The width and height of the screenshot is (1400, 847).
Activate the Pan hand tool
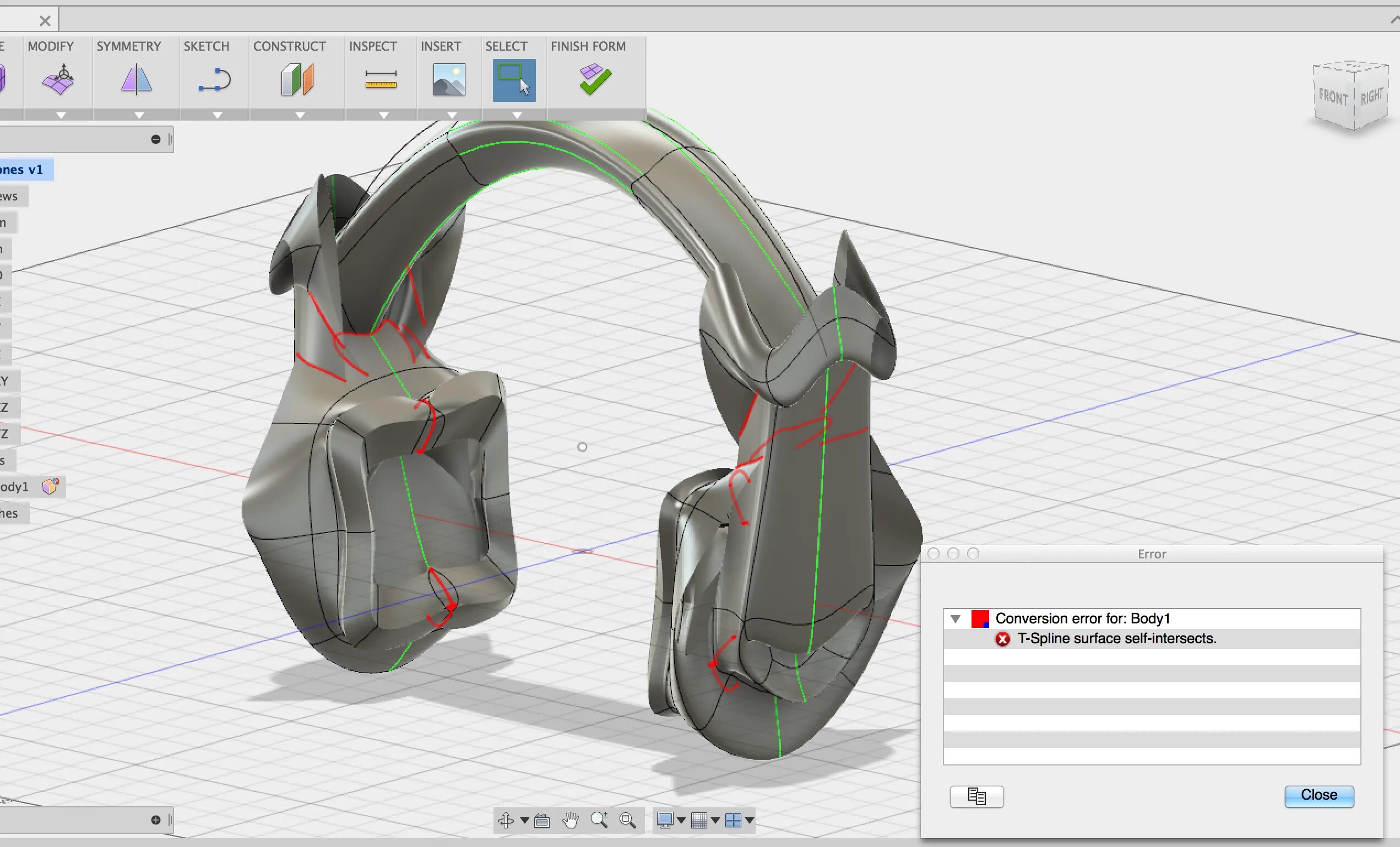pos(571,819)
